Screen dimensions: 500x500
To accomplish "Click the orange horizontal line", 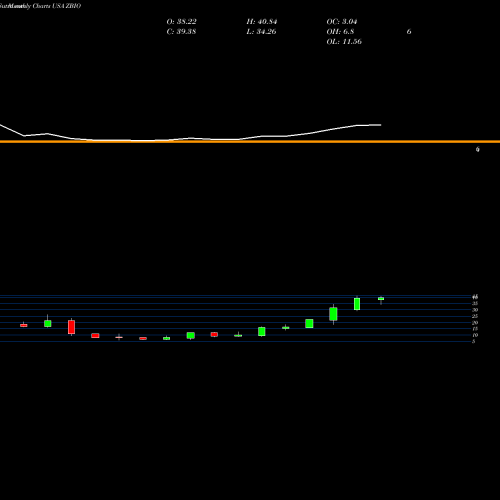I will coord(250,142).
